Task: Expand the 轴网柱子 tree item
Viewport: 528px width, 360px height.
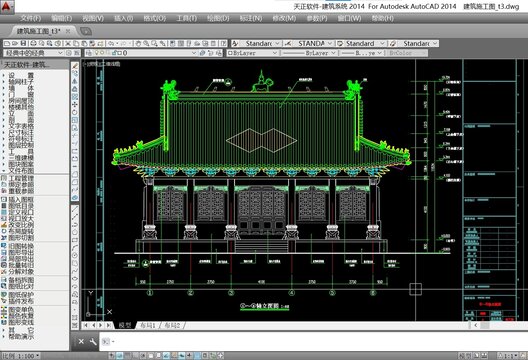Action: (x=21, y=82)
